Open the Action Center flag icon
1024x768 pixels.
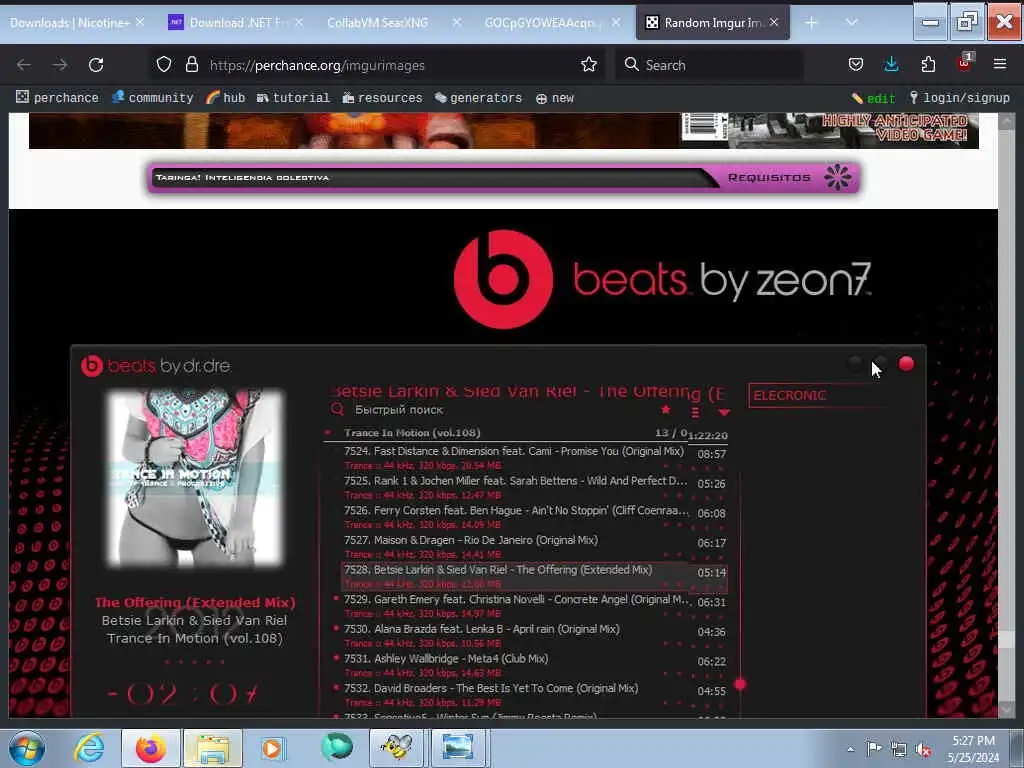point(874,748)
